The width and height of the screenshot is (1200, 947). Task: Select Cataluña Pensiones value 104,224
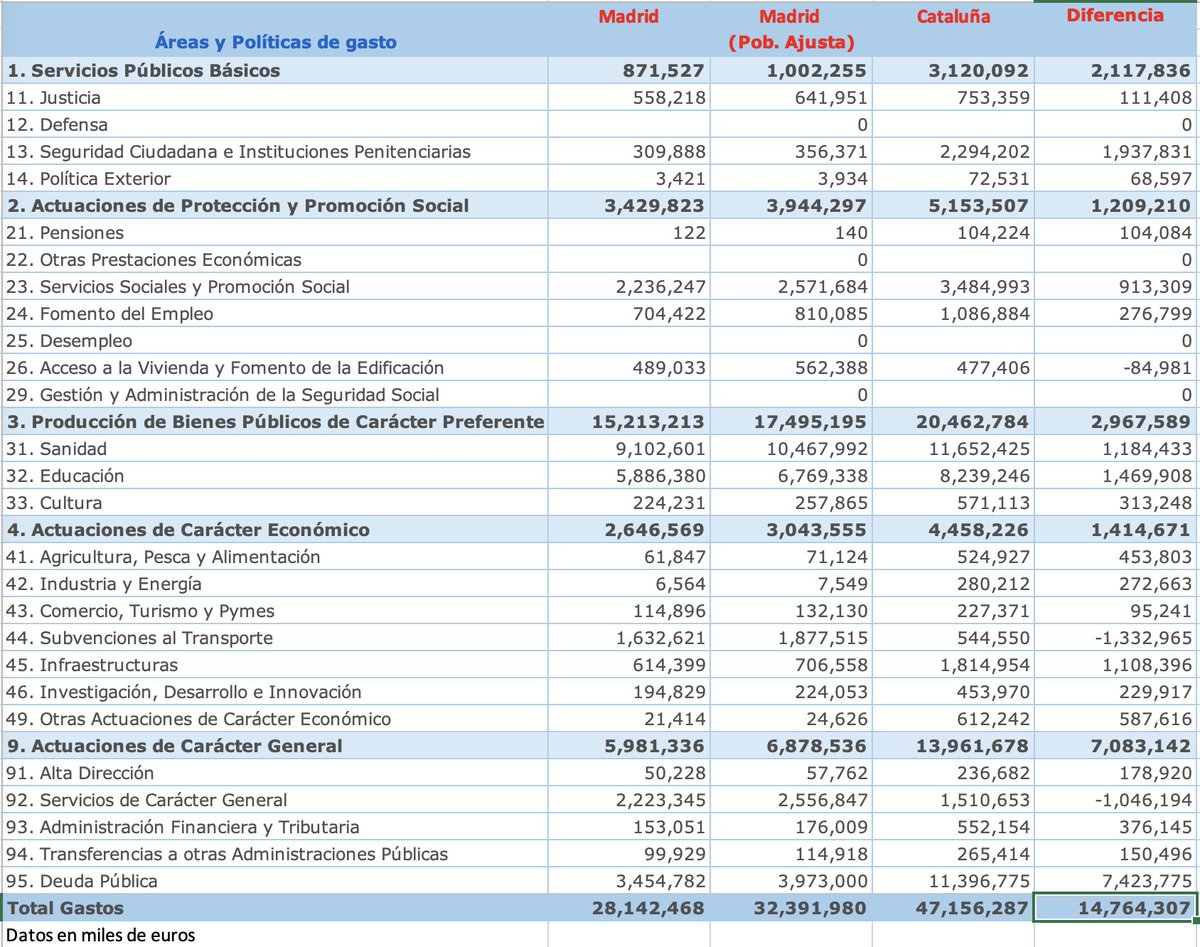(x=993, y=232)
